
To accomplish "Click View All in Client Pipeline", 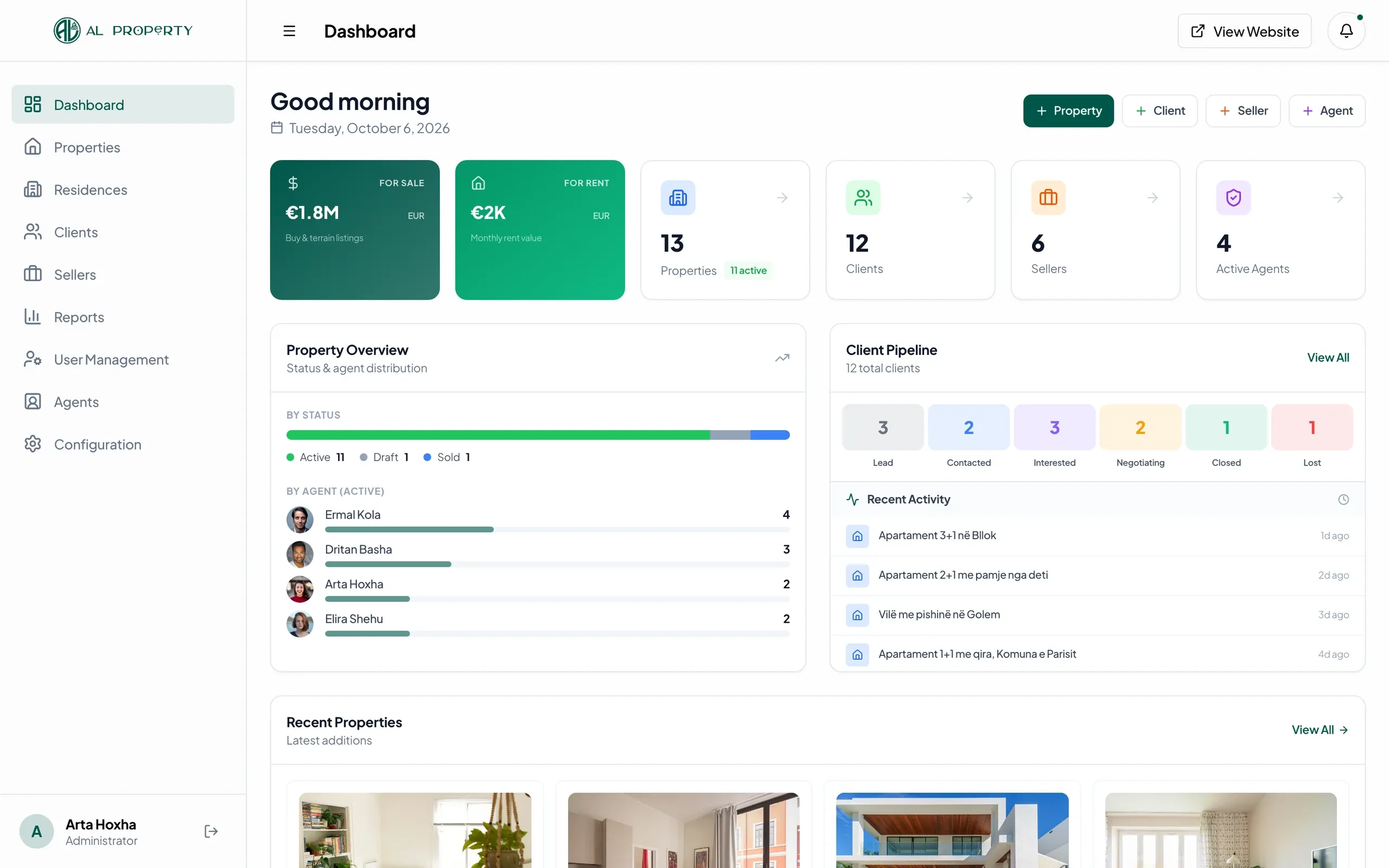I will 1328,358.
